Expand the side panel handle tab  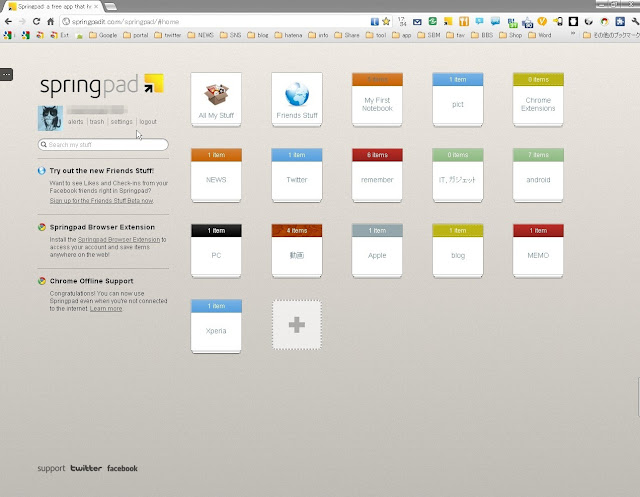[7, 74]
